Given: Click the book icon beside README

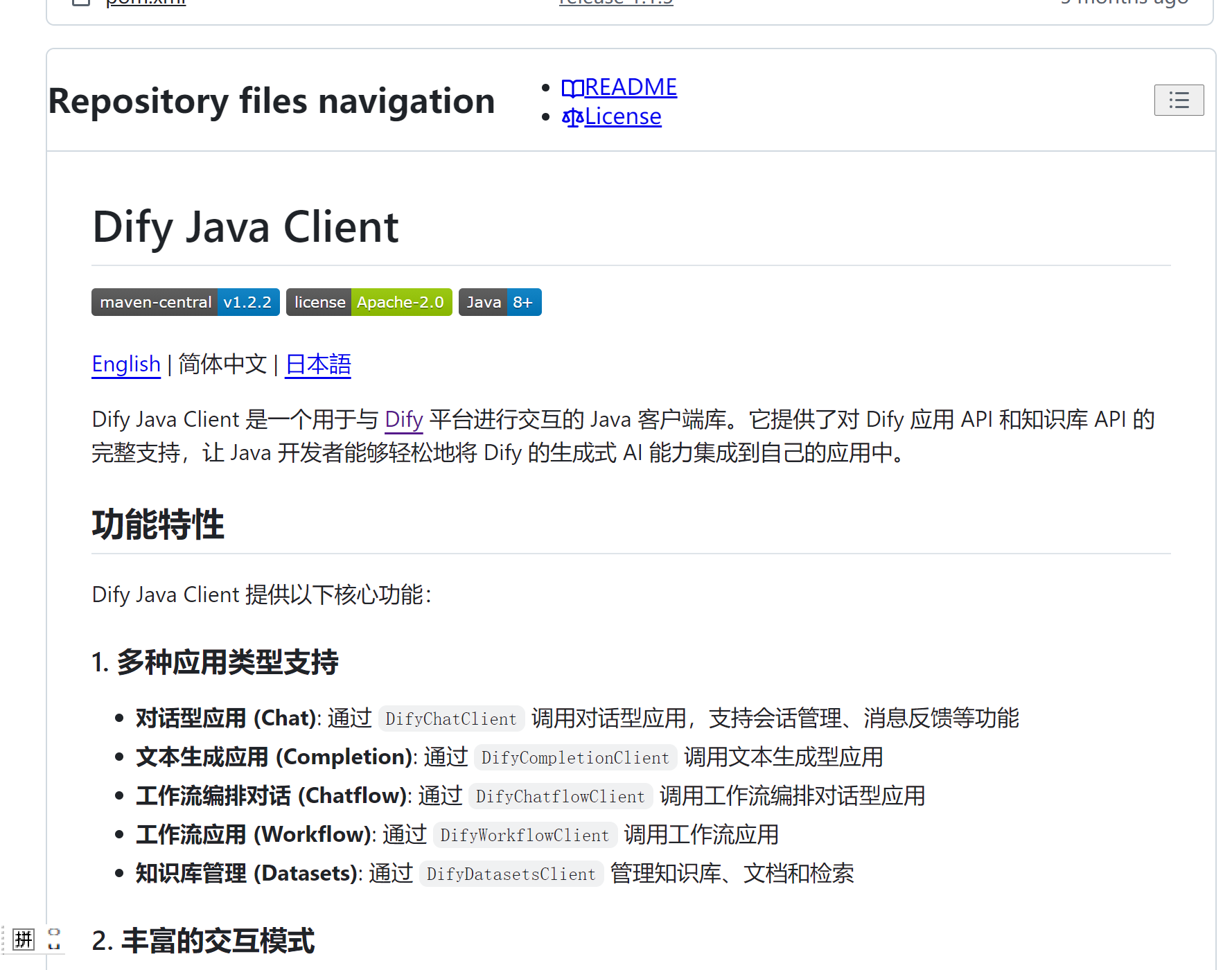Looking at the screenshot, I should click(x=572, y=88).
